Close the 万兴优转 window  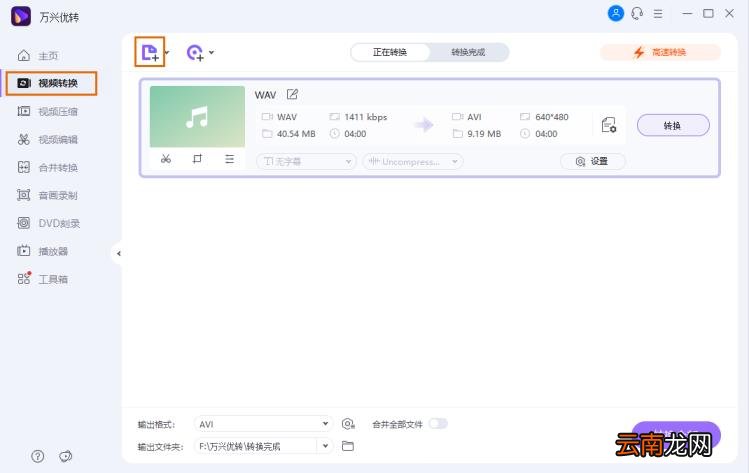click(x=729, y=14)
